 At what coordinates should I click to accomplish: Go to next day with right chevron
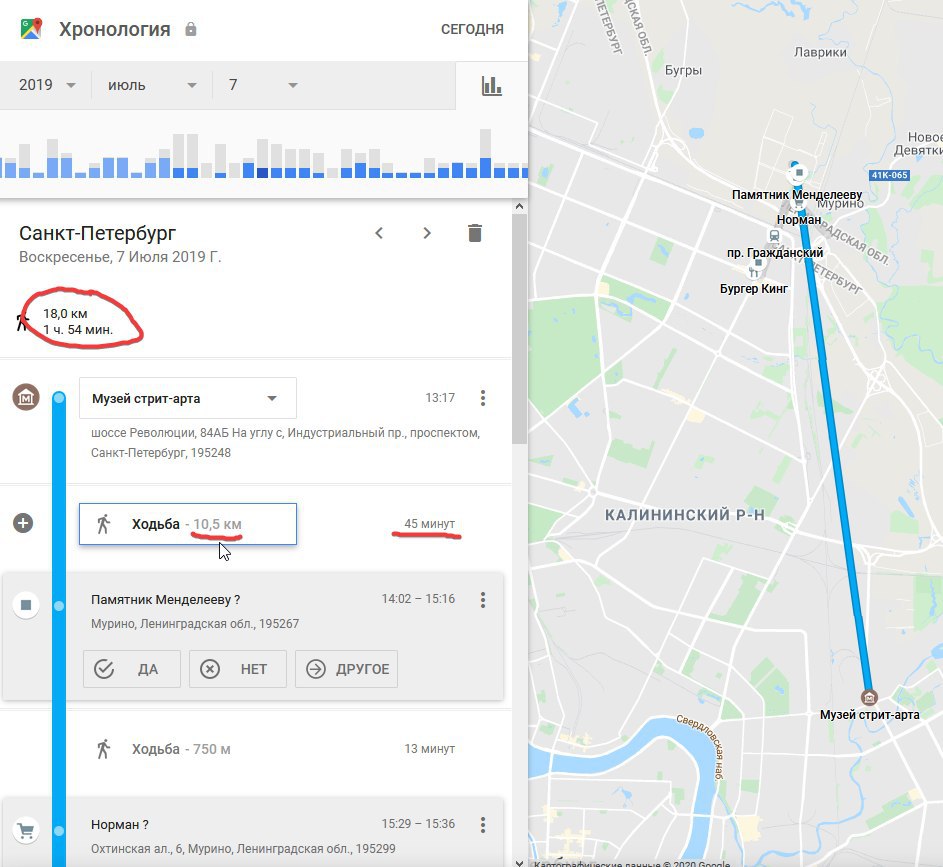pyautogui.click(x=427, y=233)
